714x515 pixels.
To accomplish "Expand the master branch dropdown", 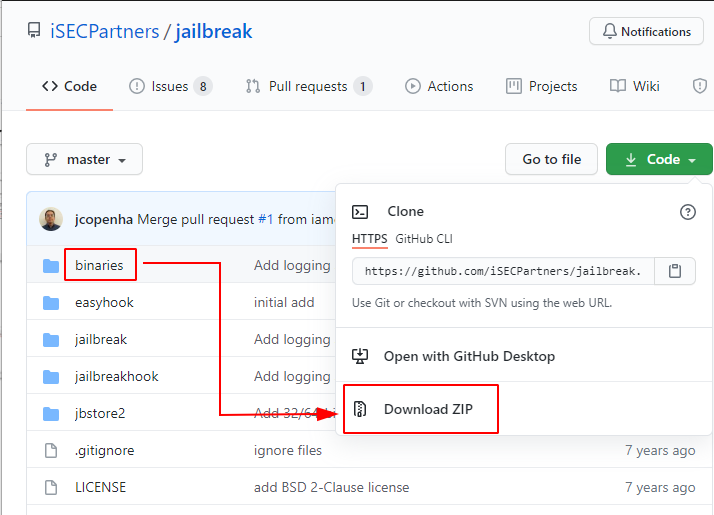I will (x=85, y=160).
